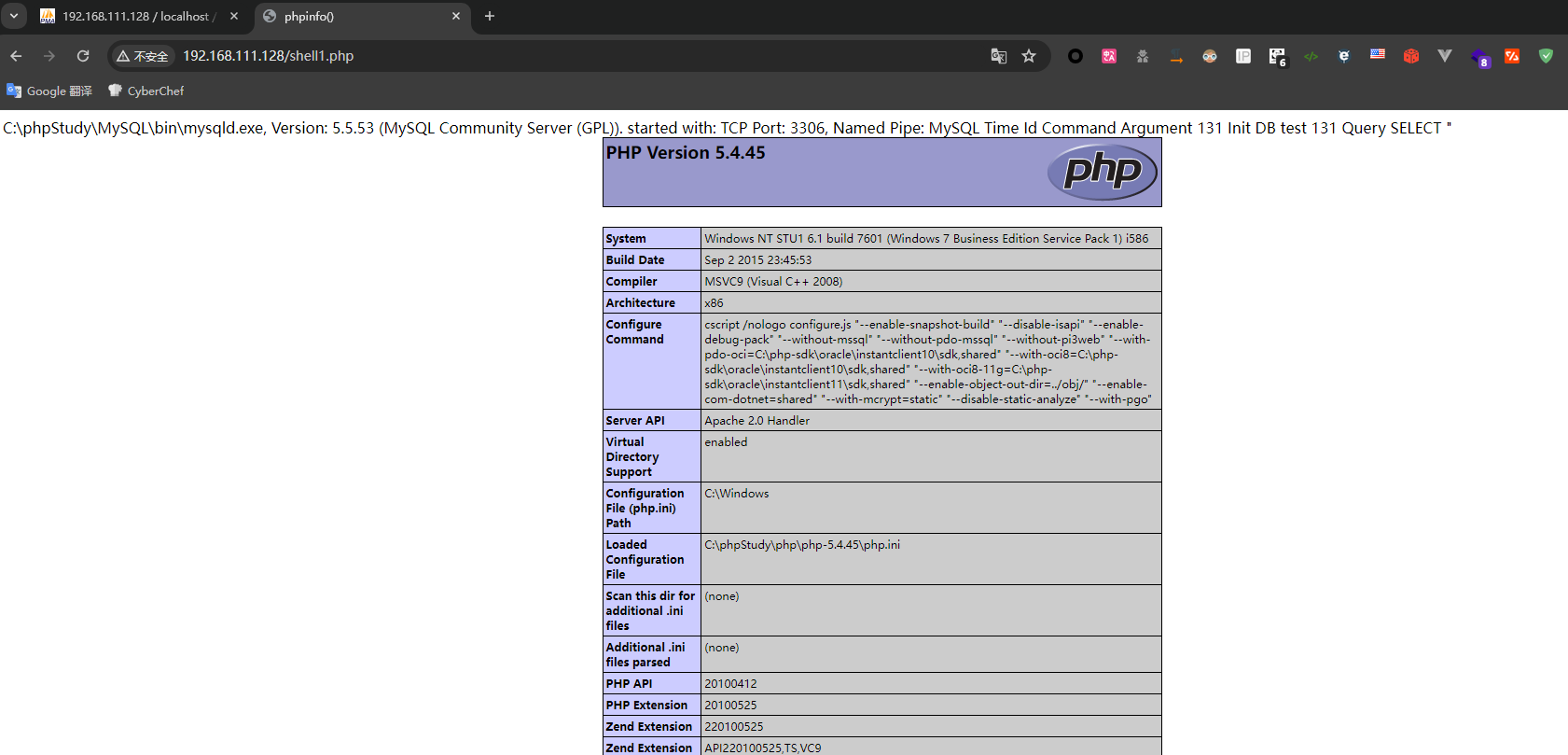Open a new browser tab
The width and height of the screenshot is (1568, 755).
[x=490, y=16]
